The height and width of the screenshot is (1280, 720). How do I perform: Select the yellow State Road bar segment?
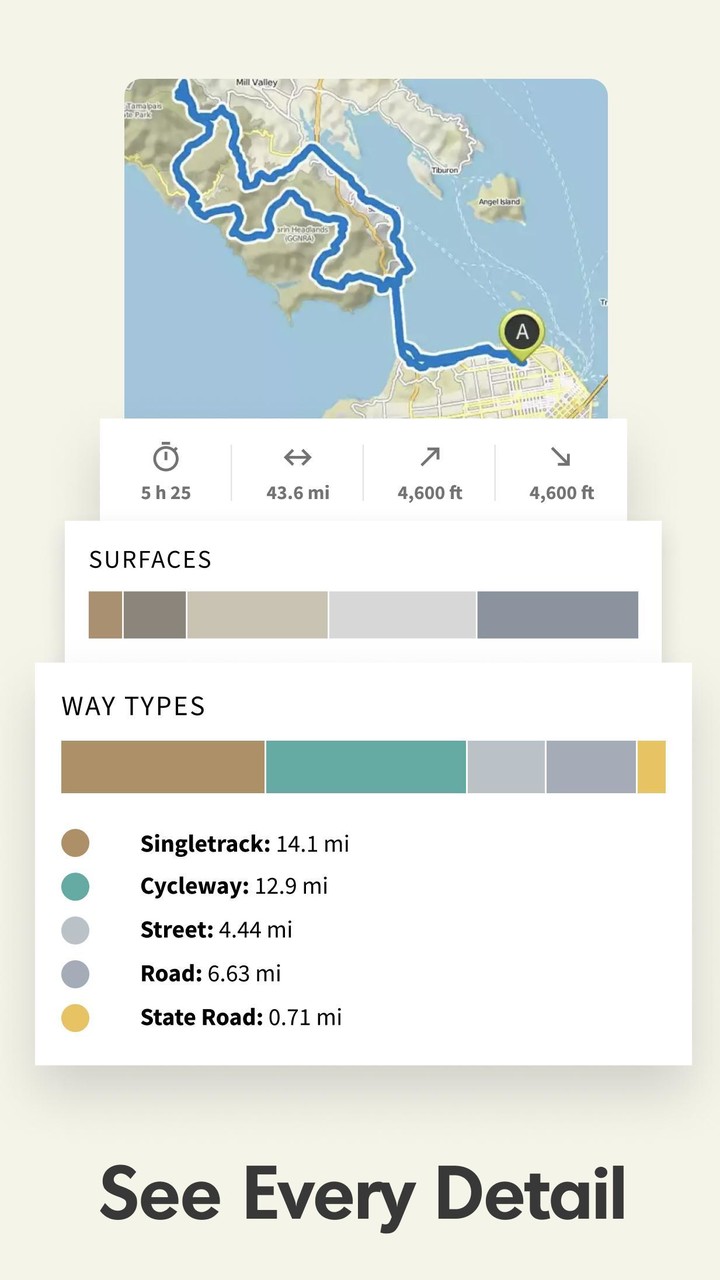(651, 767)
